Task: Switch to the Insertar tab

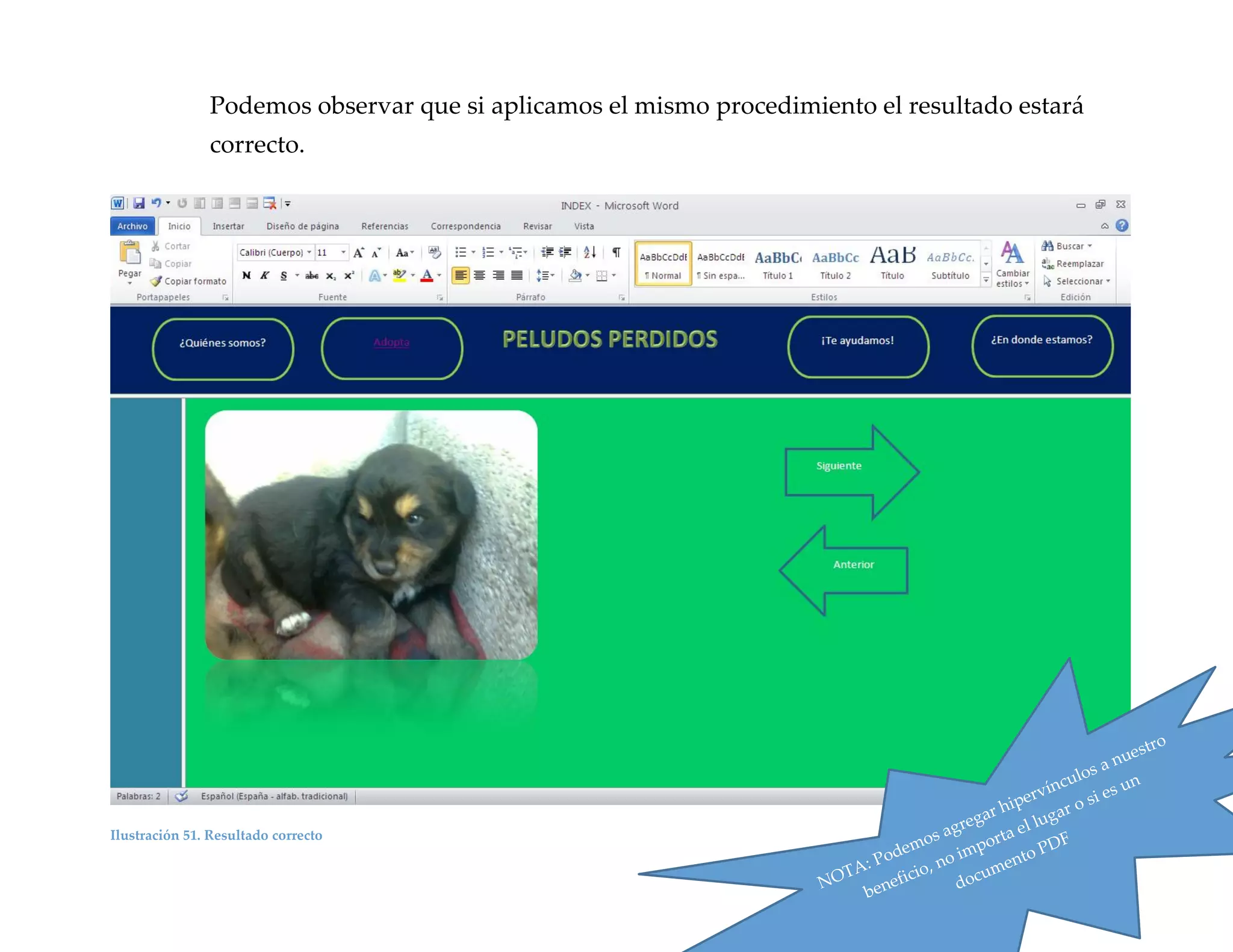Action: (228, 226)
